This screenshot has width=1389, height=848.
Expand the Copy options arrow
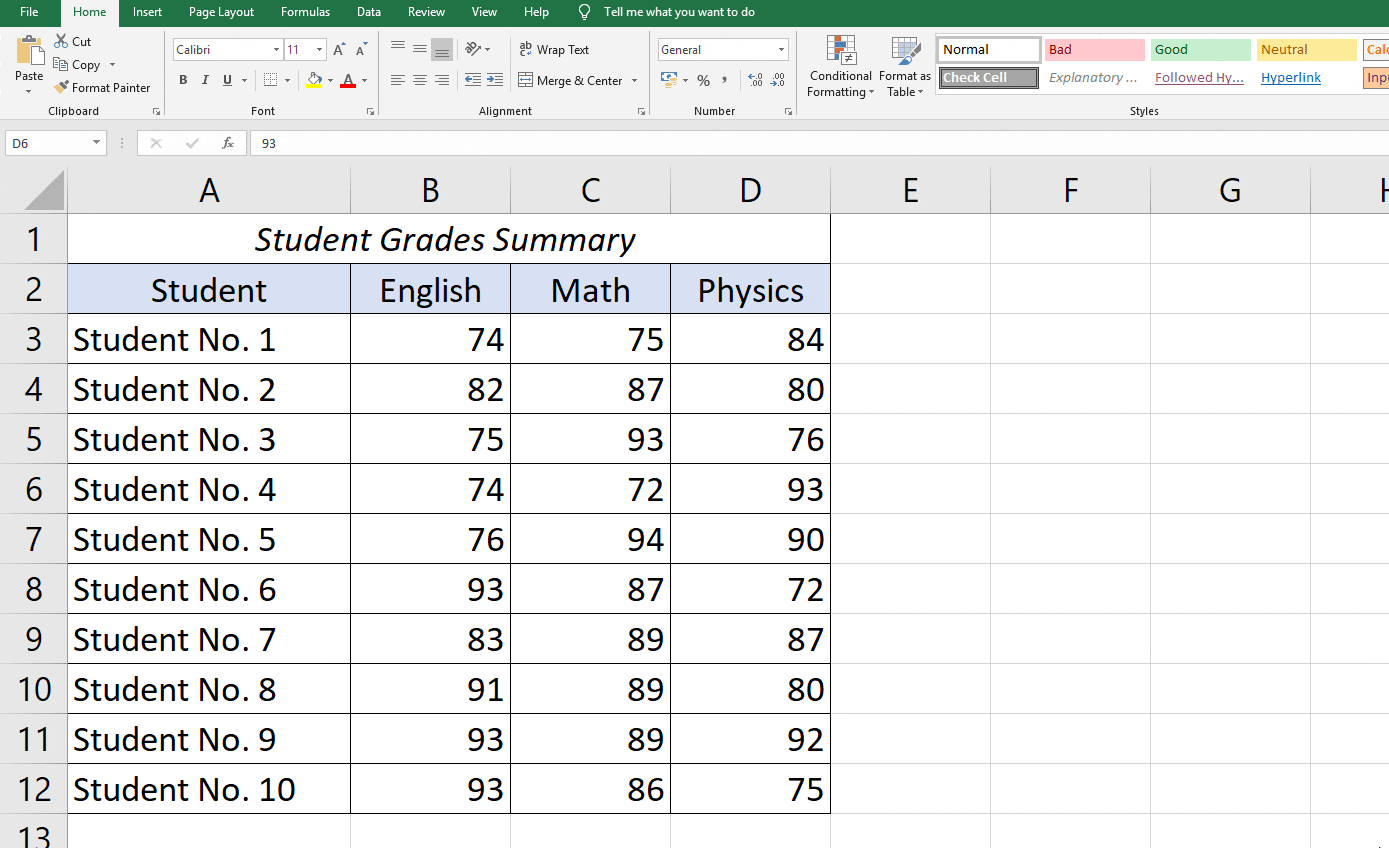(112, 65)
